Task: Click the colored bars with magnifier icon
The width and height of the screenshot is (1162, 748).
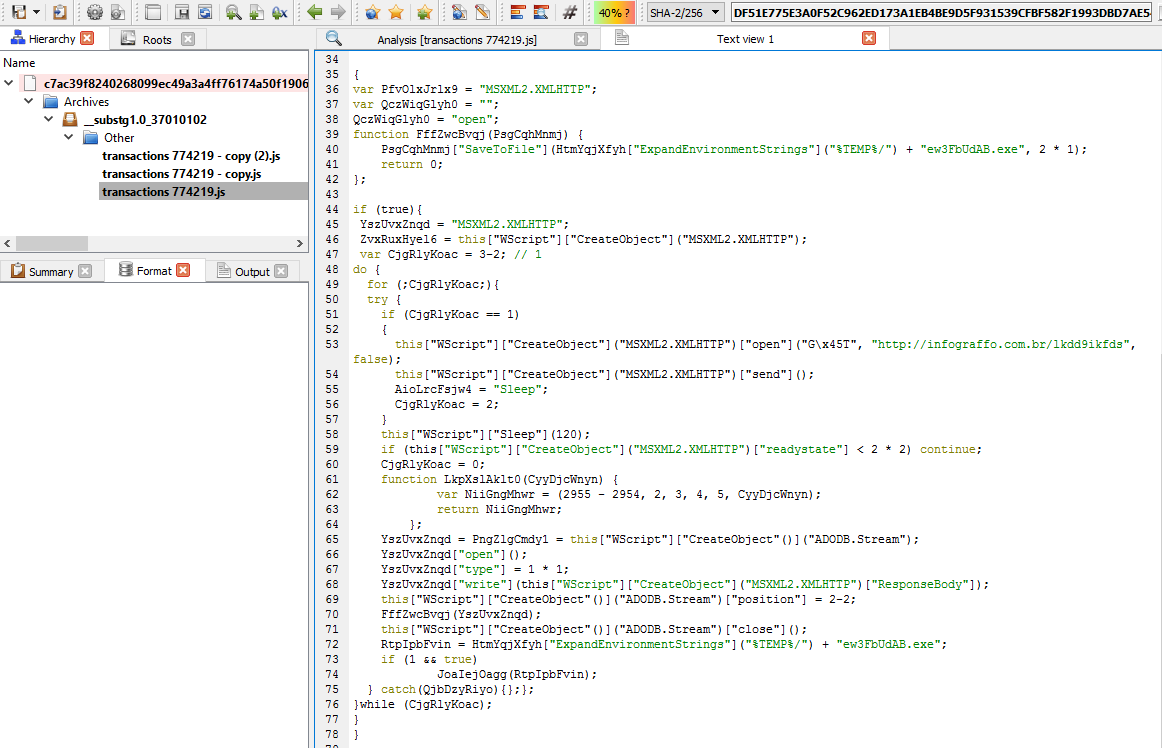Action: [x=541, y=12]
